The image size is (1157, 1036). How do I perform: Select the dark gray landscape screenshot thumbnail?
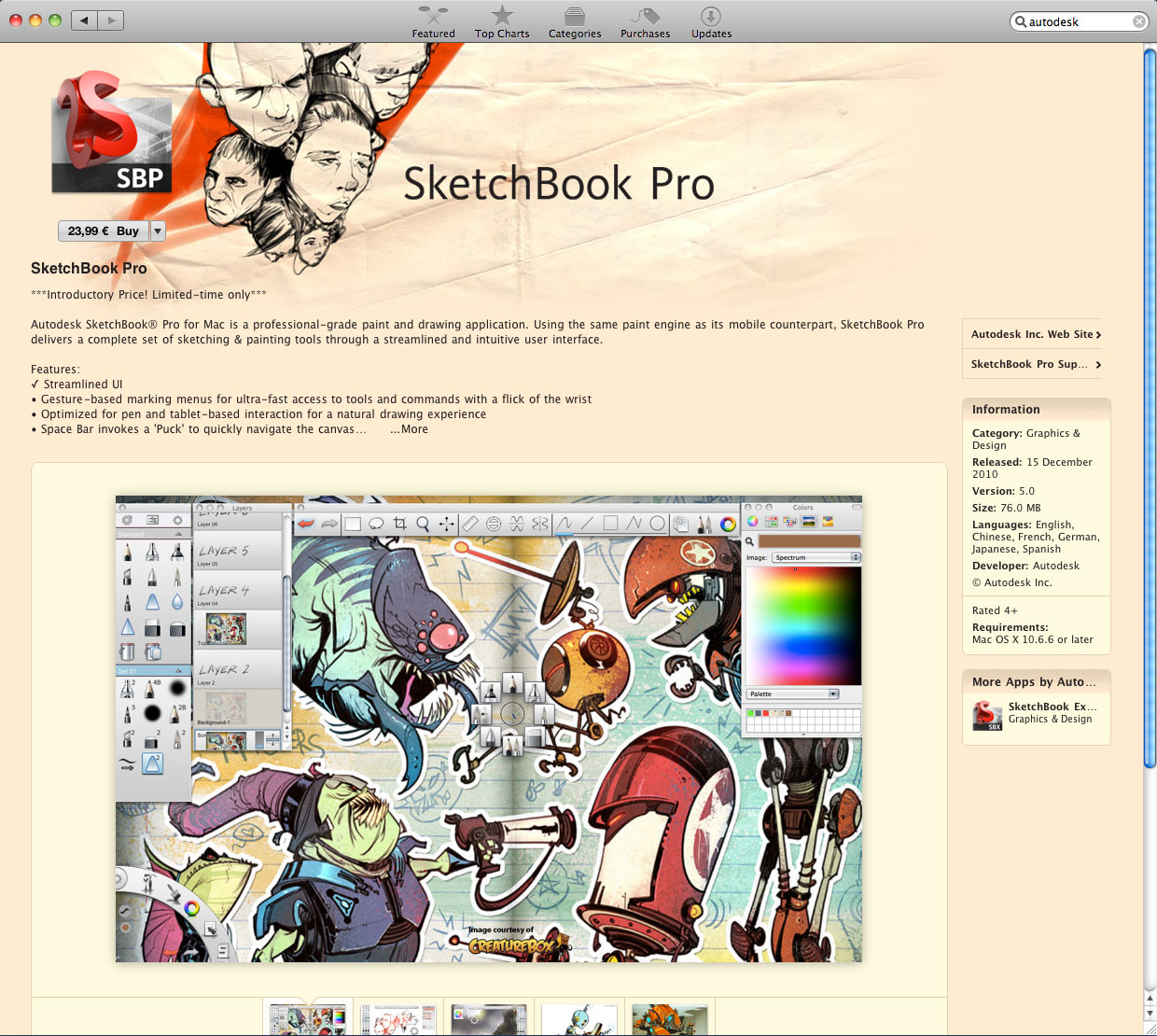click(x=488, y=1019)
